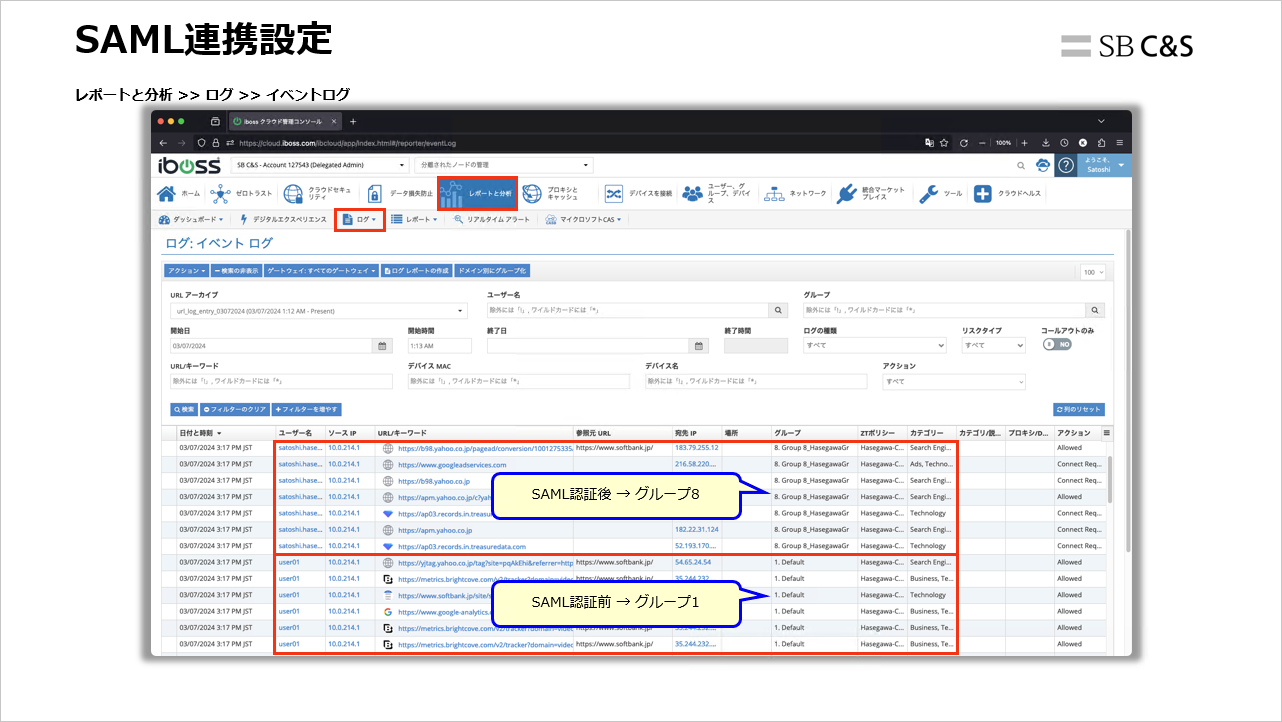
Task: Open ユーザー、グループ、デバイス section
Action: click(716, 194)
